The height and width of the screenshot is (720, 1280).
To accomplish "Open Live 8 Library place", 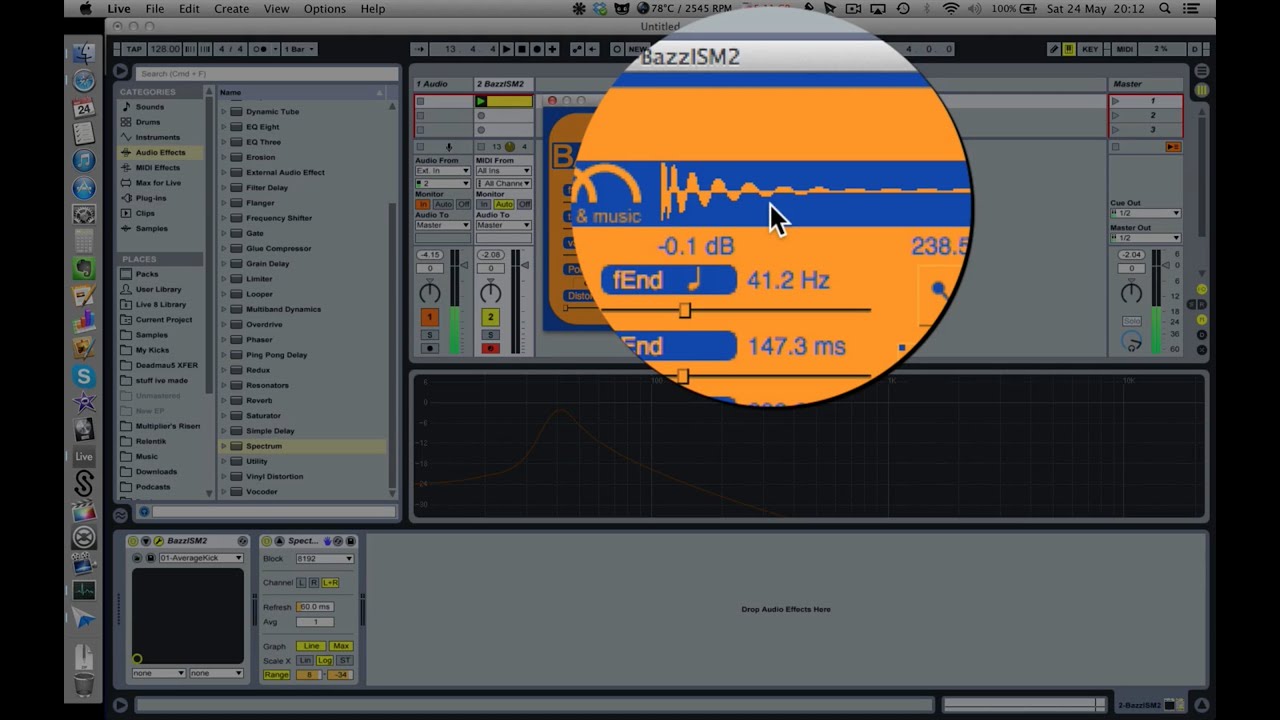I will click(x=160, y=304).
